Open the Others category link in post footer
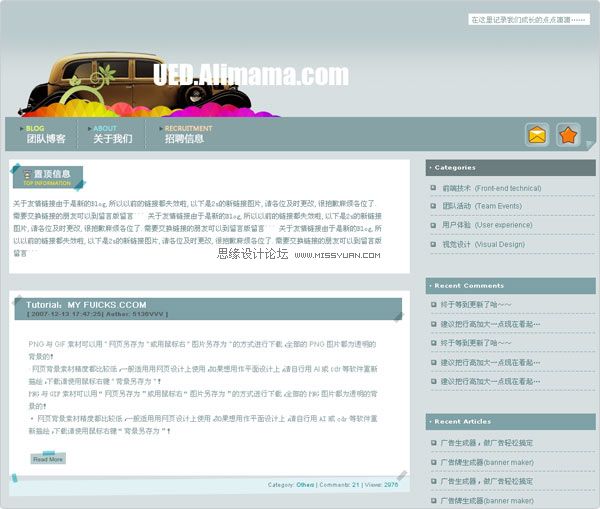 (305, 485)
